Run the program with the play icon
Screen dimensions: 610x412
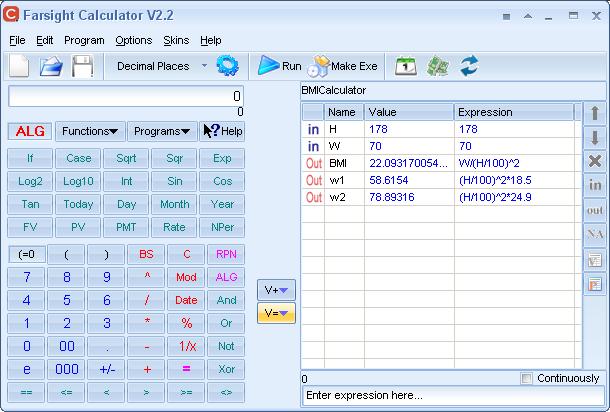point(279,66)
